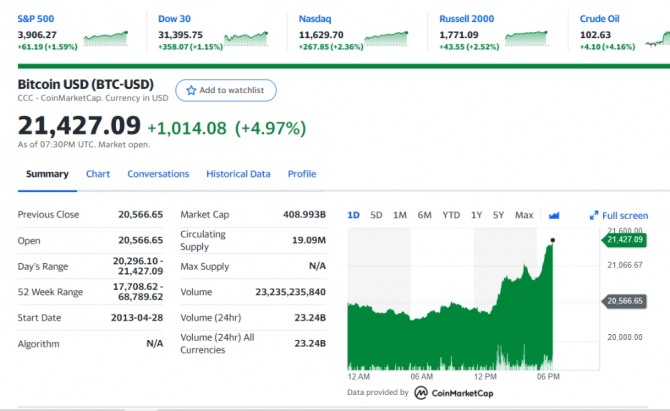Select the YTD chart range
Viewport: 670px width, 411px height.
(x=451, y=215)
